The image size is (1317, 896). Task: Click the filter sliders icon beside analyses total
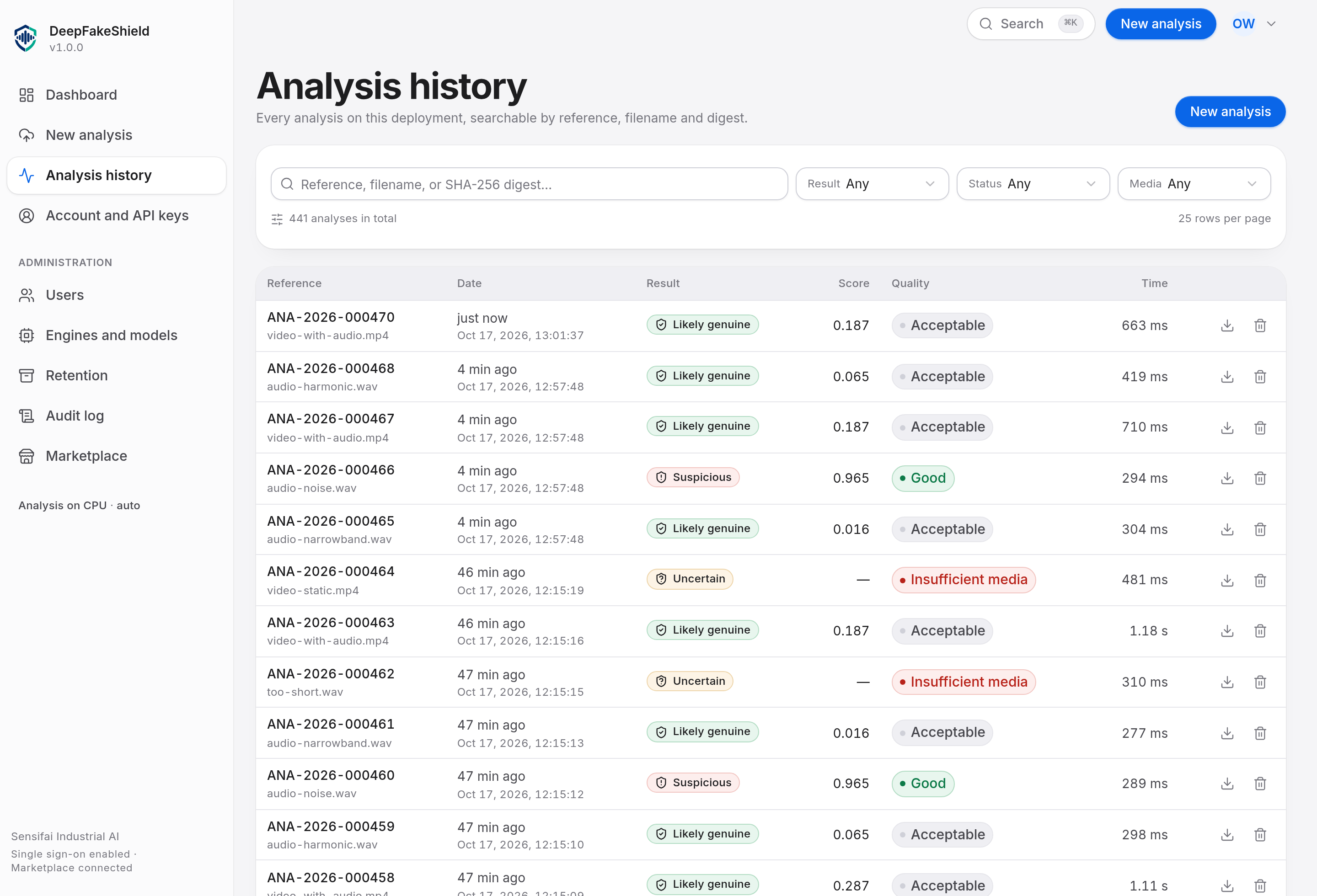click(277, 219)
